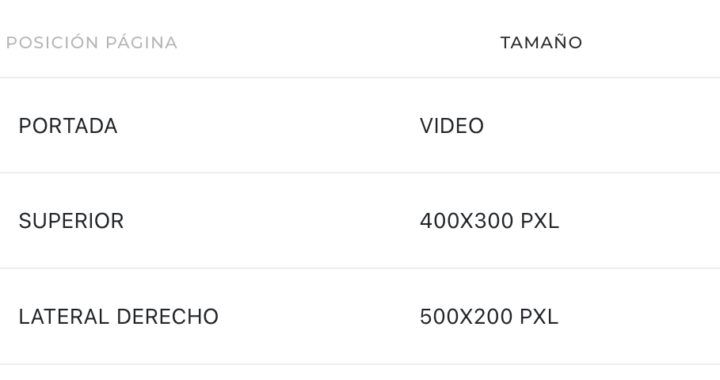
Task: Click the word POSICIÓN in the header
Action: point(52,42)
